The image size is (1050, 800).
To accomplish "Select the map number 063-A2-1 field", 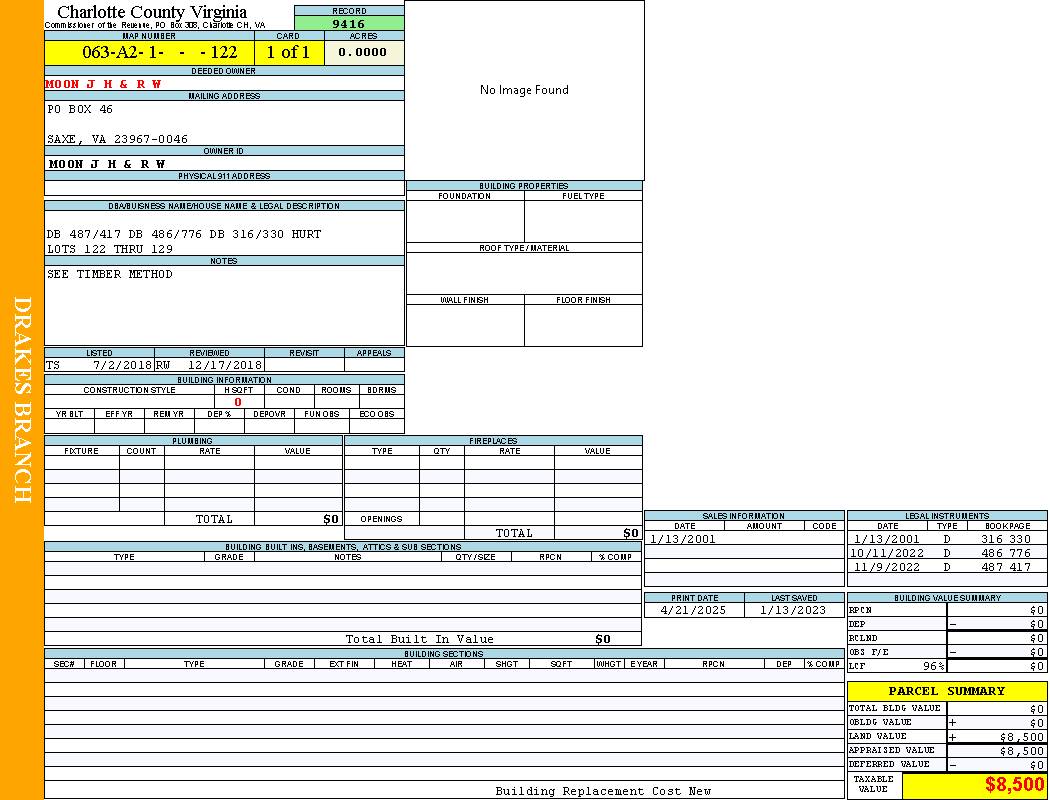I will click(150, 52).
